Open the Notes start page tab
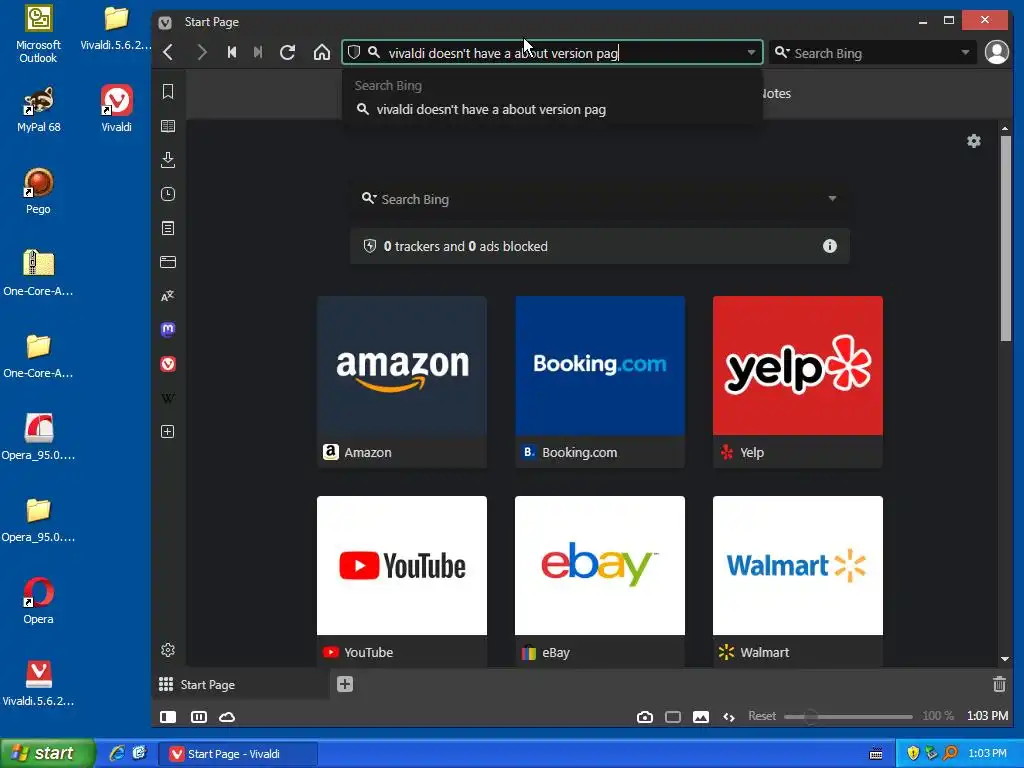Image resolution: width=1024 pixels, height=768 pixels. 776,93
